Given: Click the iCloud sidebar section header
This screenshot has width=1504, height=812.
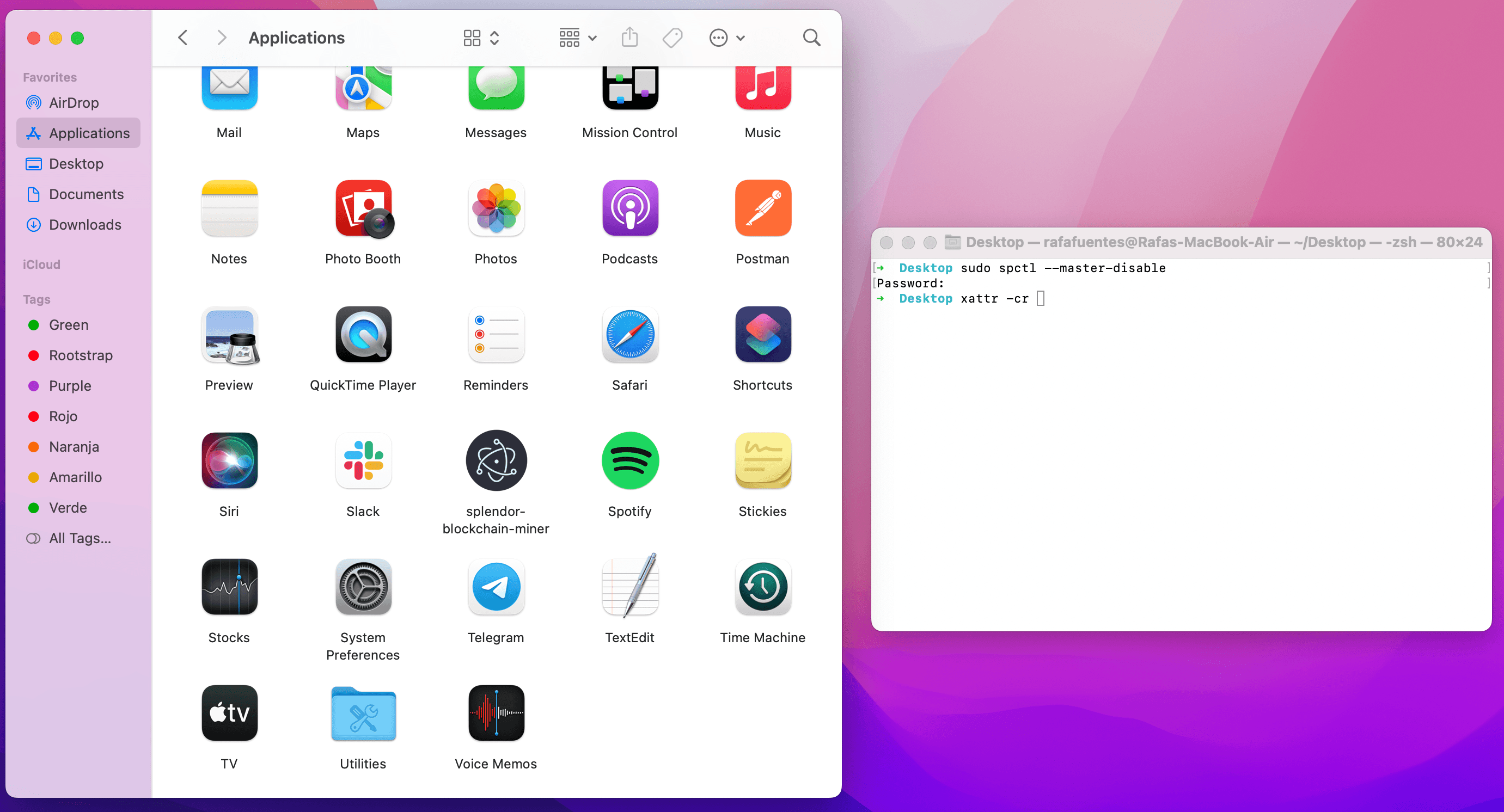Looking at the screenshot, I should (41, 264).
